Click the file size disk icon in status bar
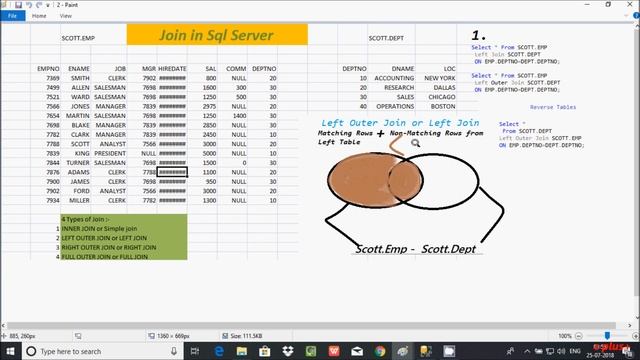The height and width of the screenshot is (360, 640). pos(225,336)
